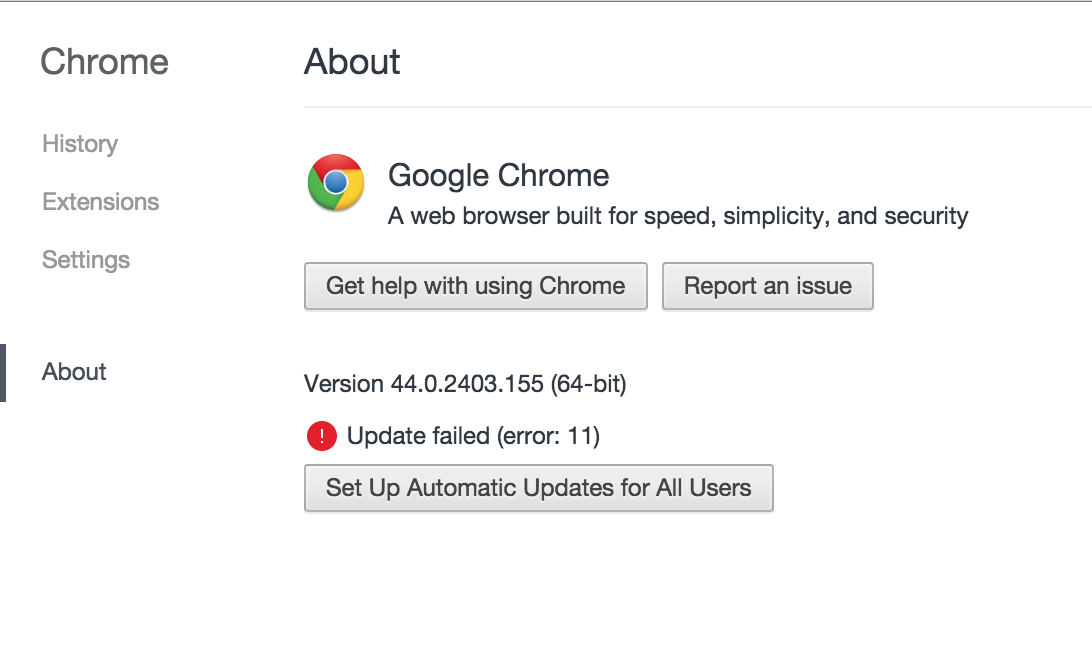The height and width of the screenshot is (670, 1092).
Task: Click the About page title heading
Action: (x=352, y=61)
